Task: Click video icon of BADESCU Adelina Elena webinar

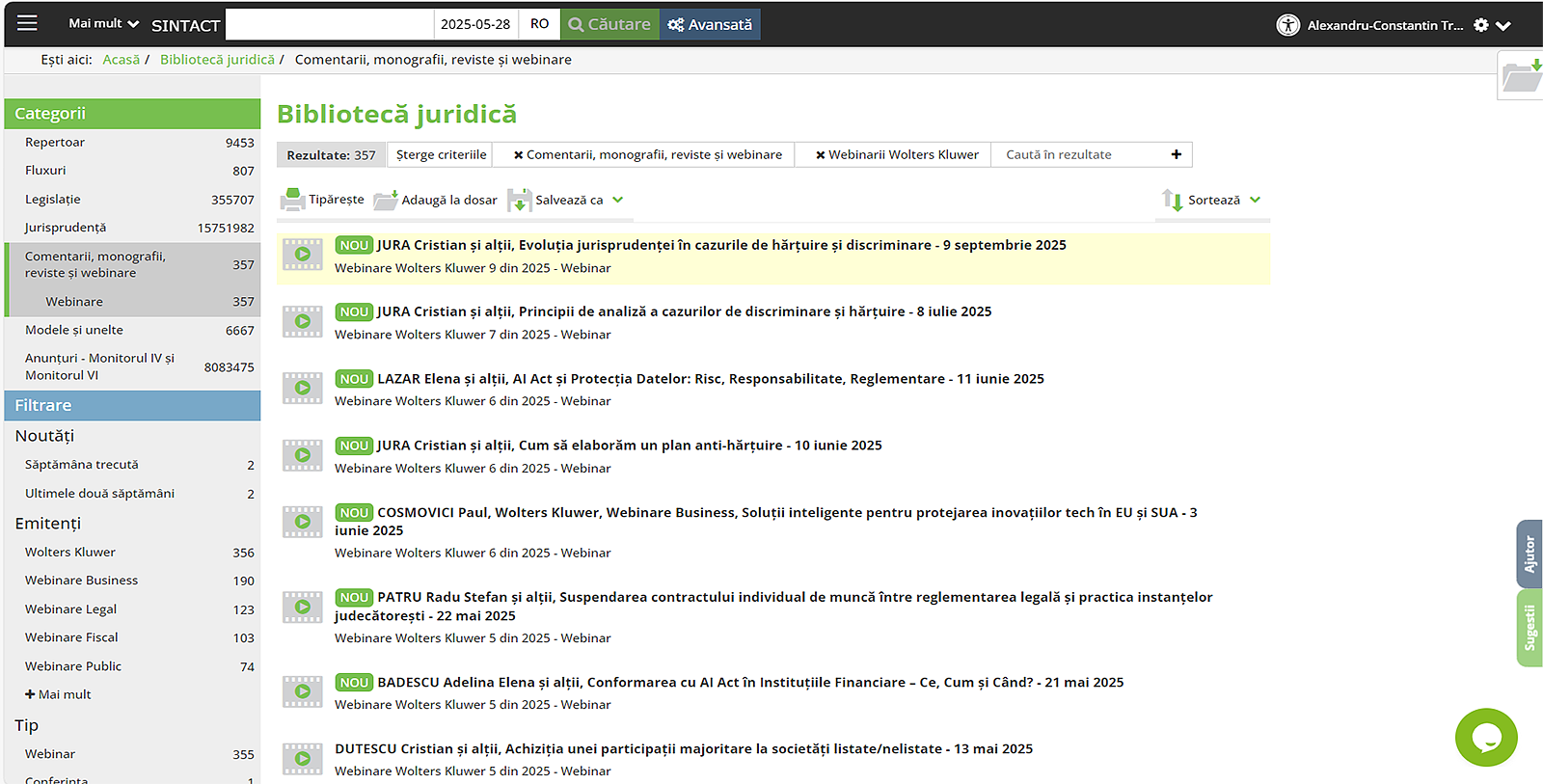Action: (x=303, y=691)
